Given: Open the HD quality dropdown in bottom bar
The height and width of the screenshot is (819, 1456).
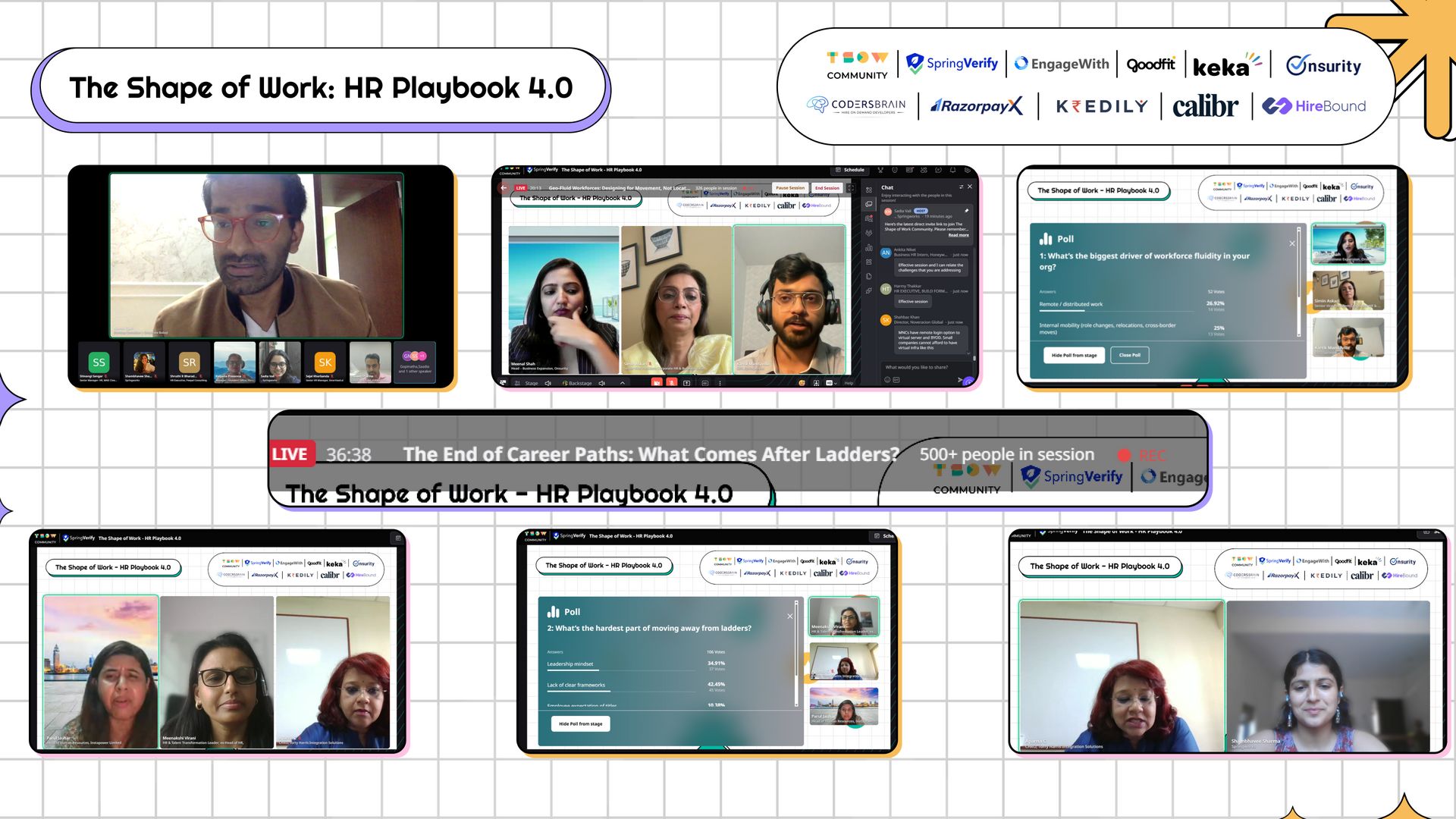Looking at the screenshot, I should pyautogui.click(x=831, y=383).
